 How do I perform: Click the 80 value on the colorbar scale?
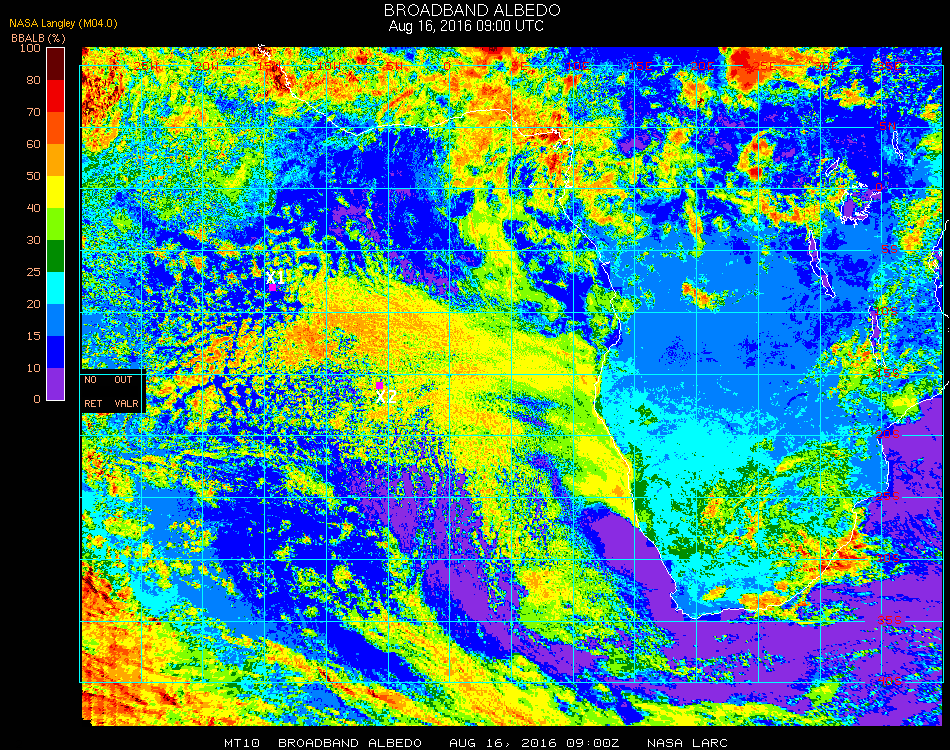[x=33, y=80]
